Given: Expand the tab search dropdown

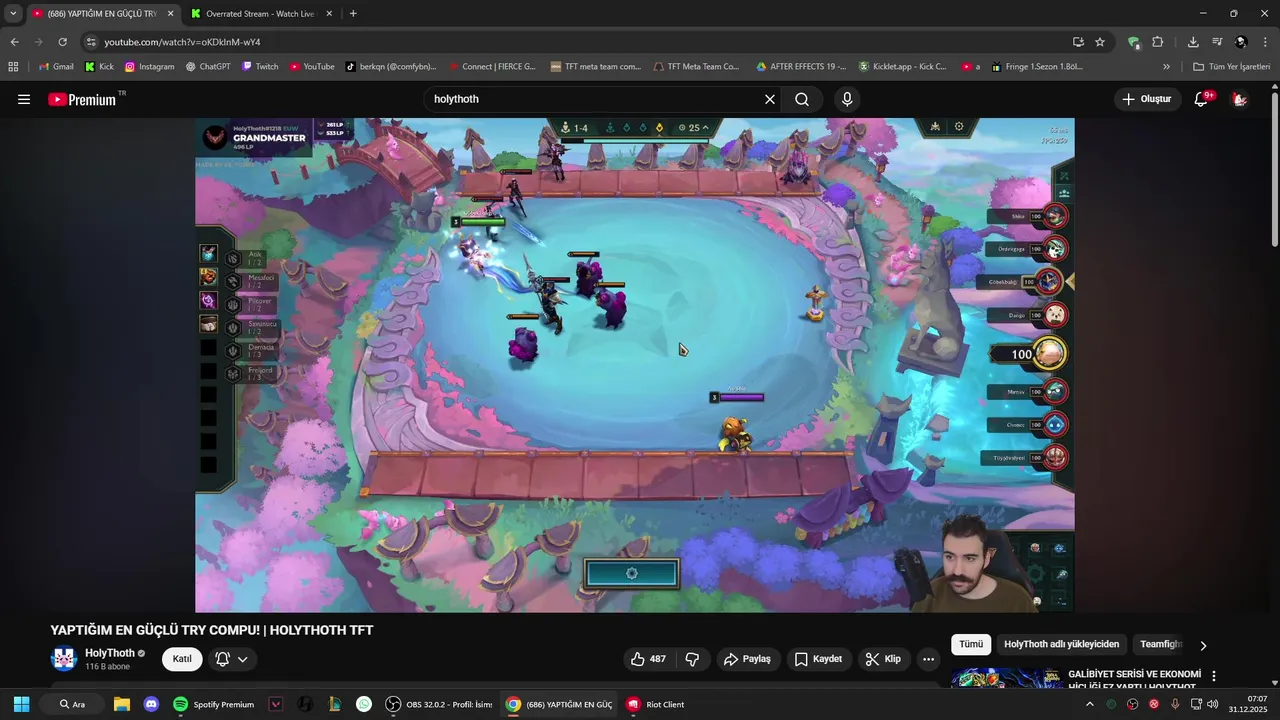Looking at the screenshot, I should tap(13, 13).
